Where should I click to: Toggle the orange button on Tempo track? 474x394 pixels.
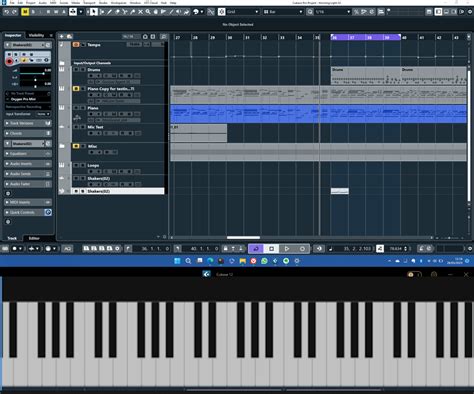pyautogui.click(x=76, y=45)
